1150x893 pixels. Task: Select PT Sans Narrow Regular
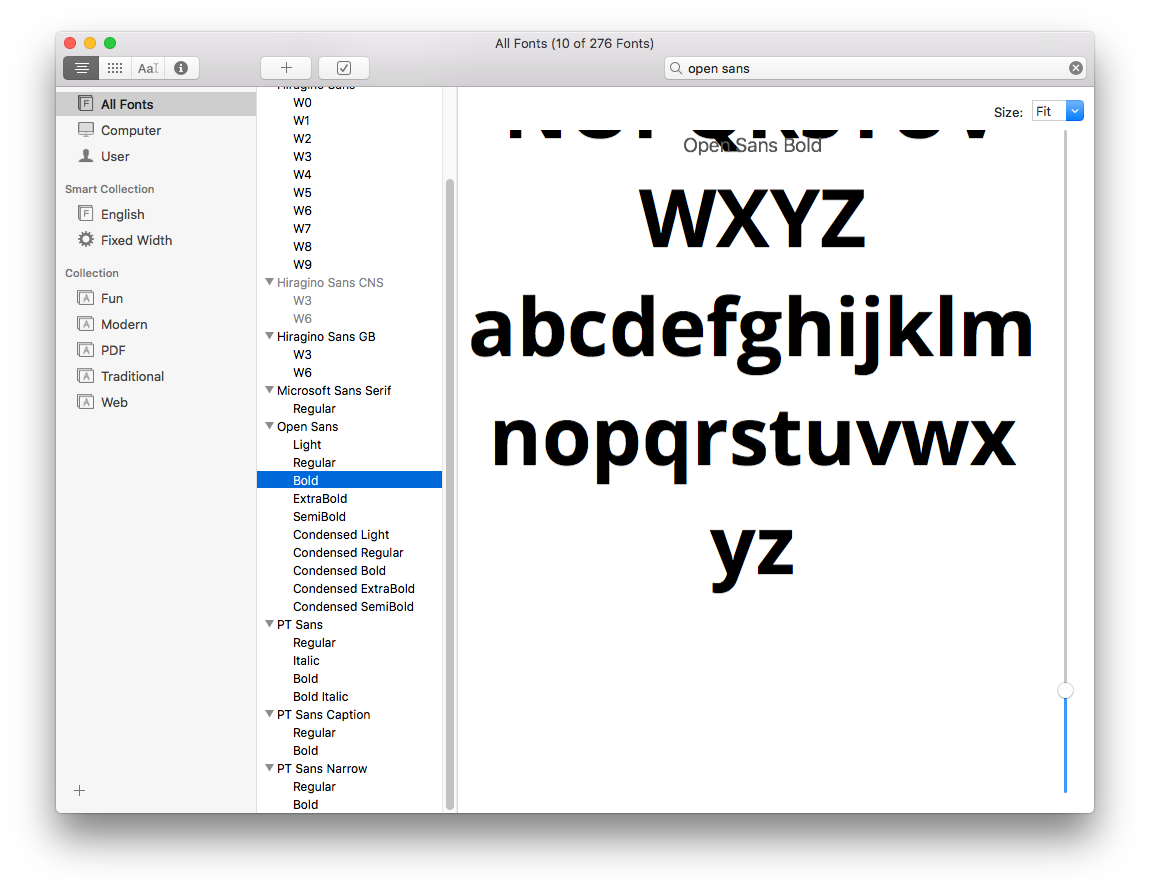click(349, 787)
